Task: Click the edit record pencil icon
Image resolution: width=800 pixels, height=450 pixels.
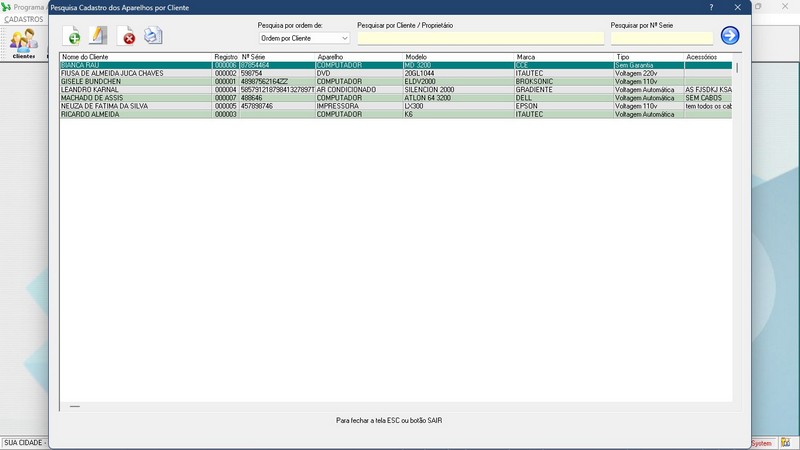Action: click(x=98, y=36)
